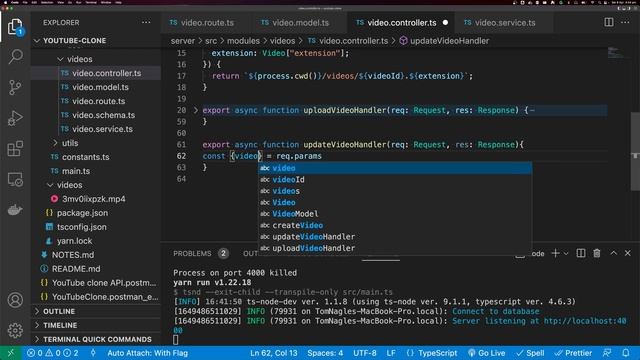The height and width of the screenshot is (360, 640).
Task: Open the Docker view in the activity bar
Action: 15,210
